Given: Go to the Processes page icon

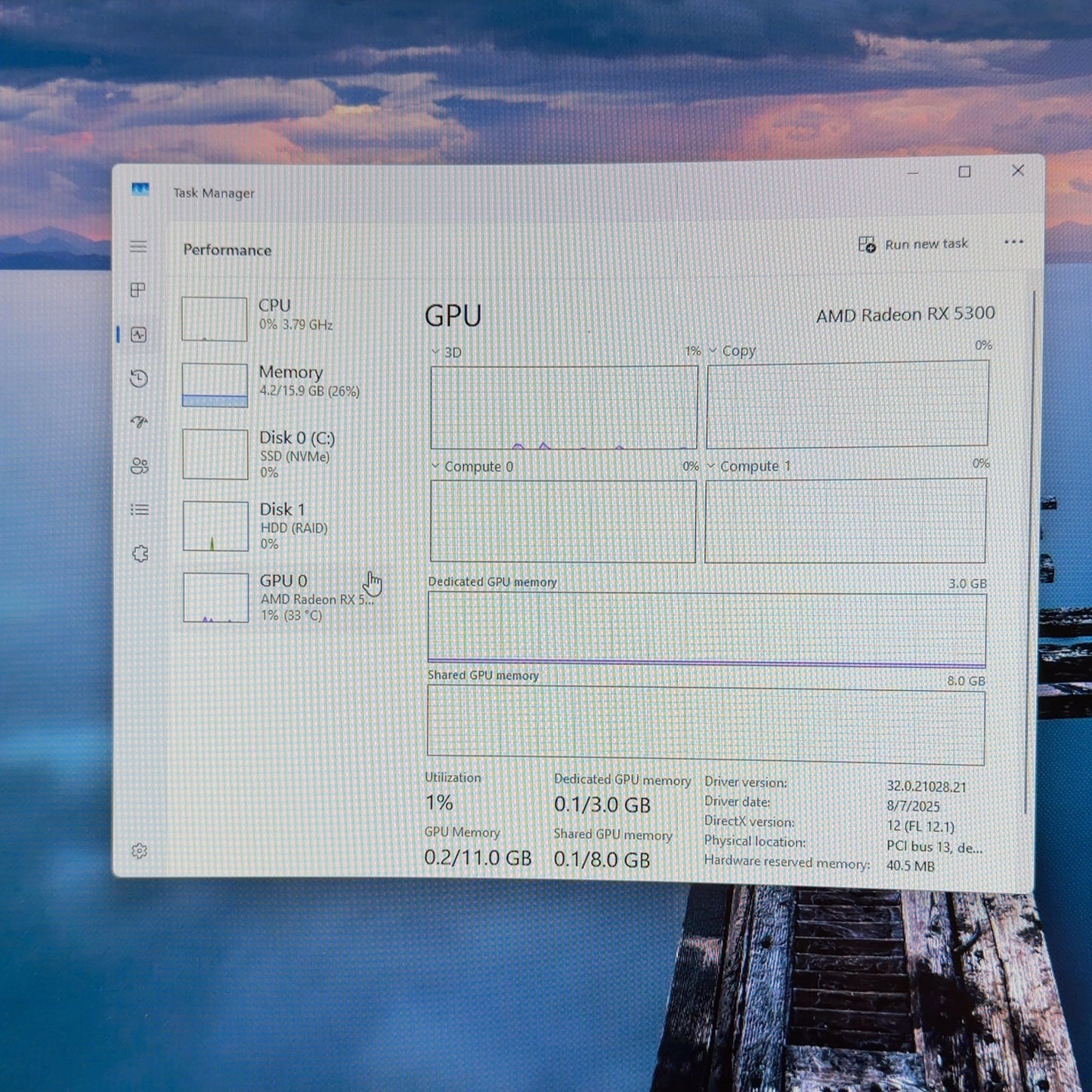Looking at the screenshot, I should 138,290.
